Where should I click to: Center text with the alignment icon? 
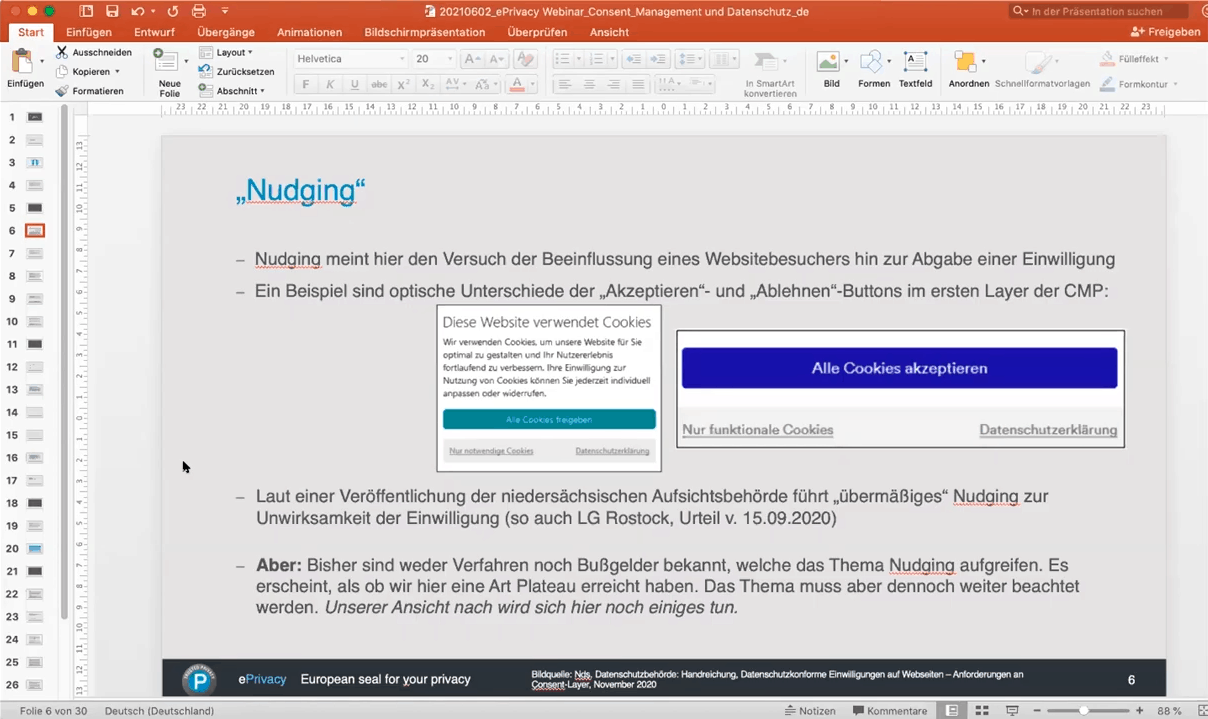(x=589, y=85)
